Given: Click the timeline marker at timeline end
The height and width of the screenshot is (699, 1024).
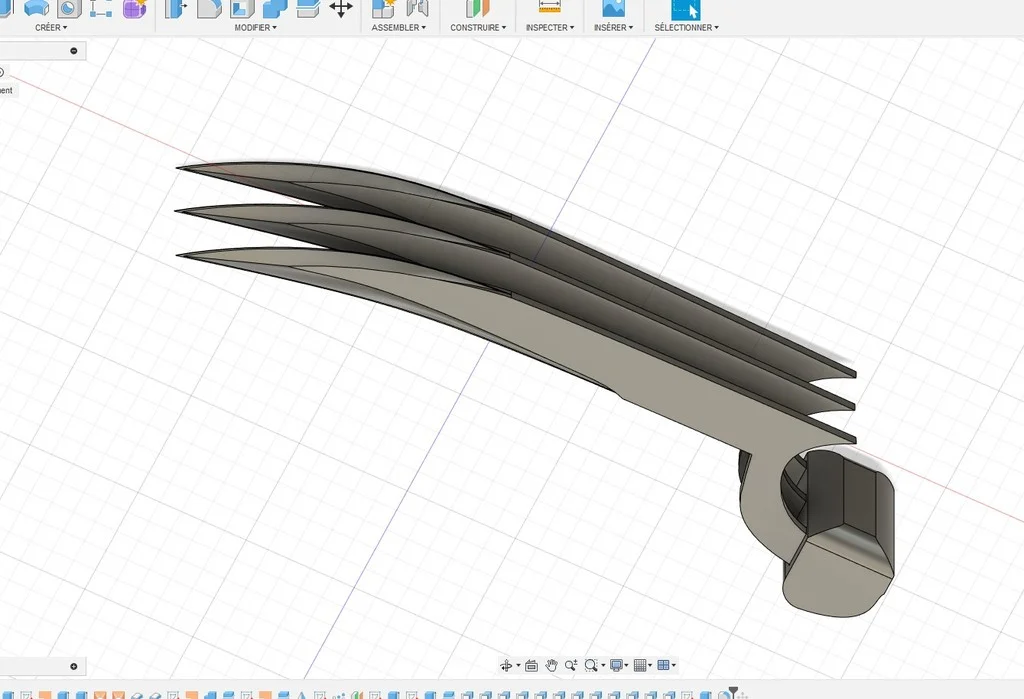Looking at the screenshot, I should [x=733, y=691].
